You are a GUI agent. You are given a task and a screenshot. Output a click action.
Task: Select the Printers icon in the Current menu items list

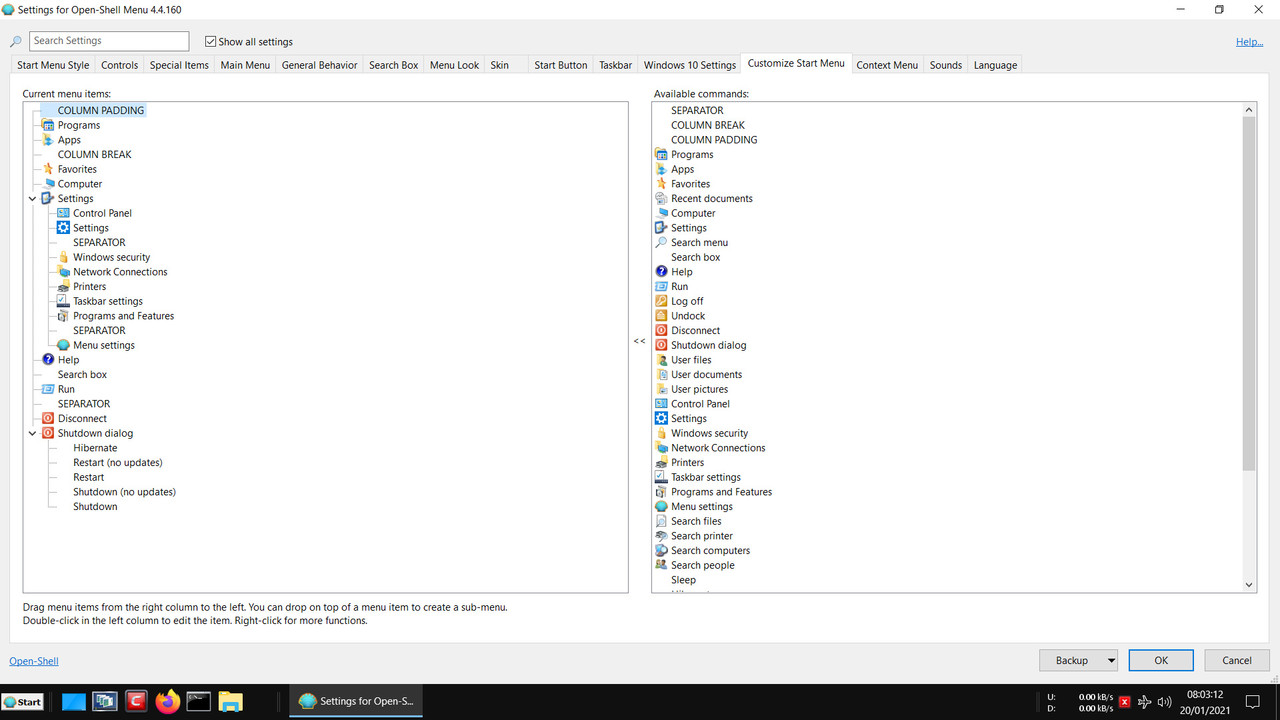pos(64,286)
